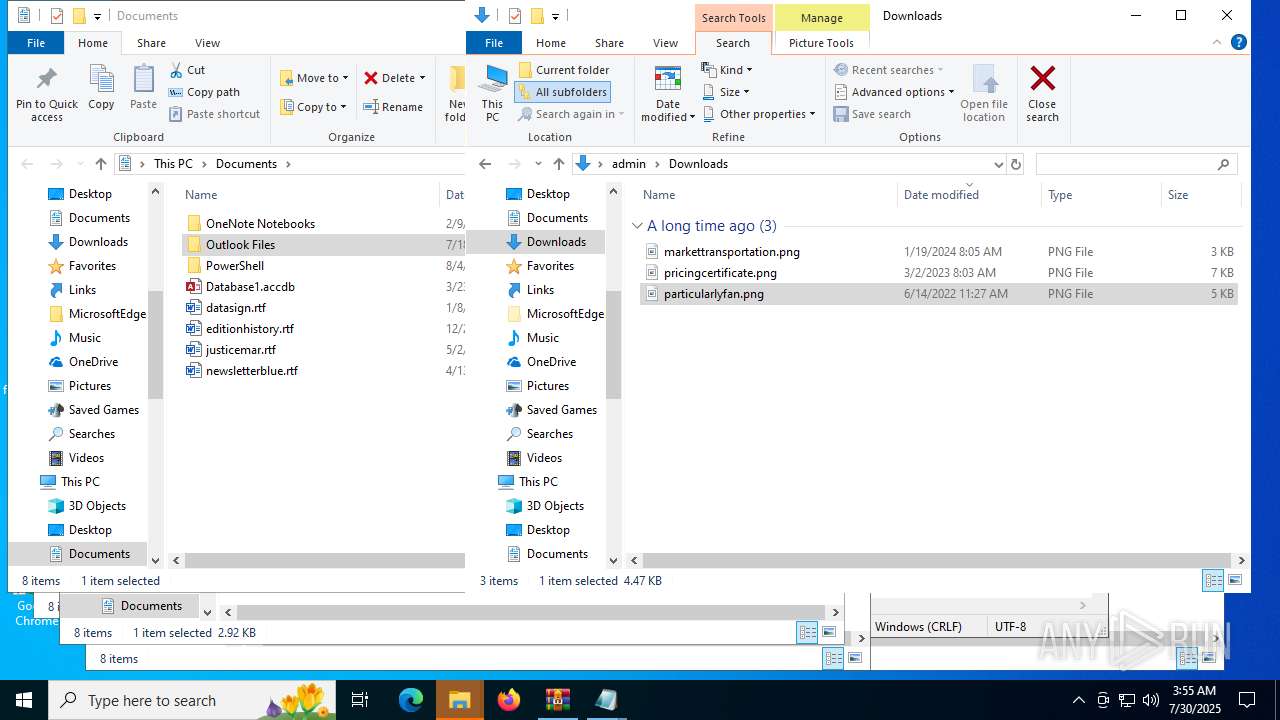
Task: Select Current folder search location
Action: [x=563, y=70]
